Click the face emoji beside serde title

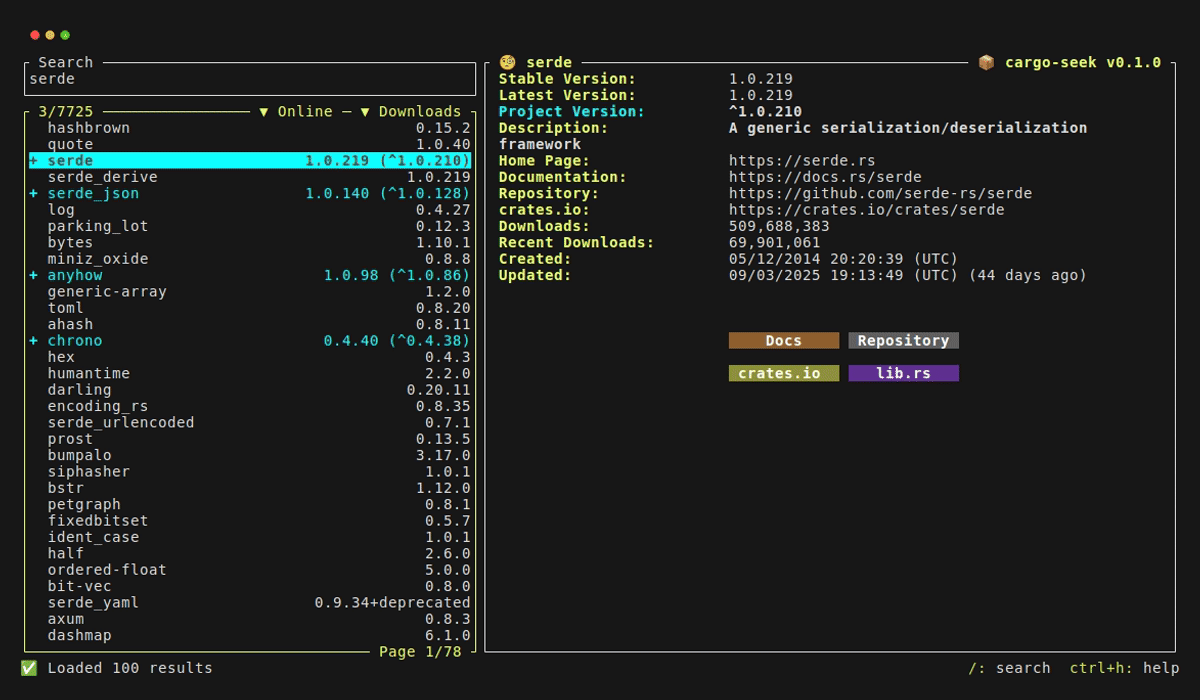coord(508,62)
